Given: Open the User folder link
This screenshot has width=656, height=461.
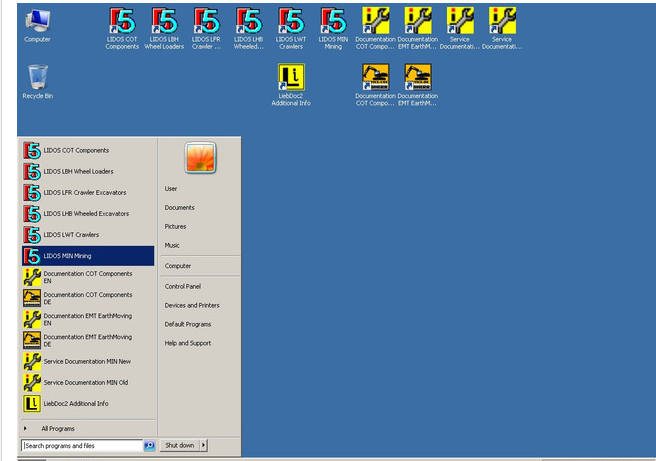Looking at the screenshot, I should pyautogui.click(x=171, y=189).
